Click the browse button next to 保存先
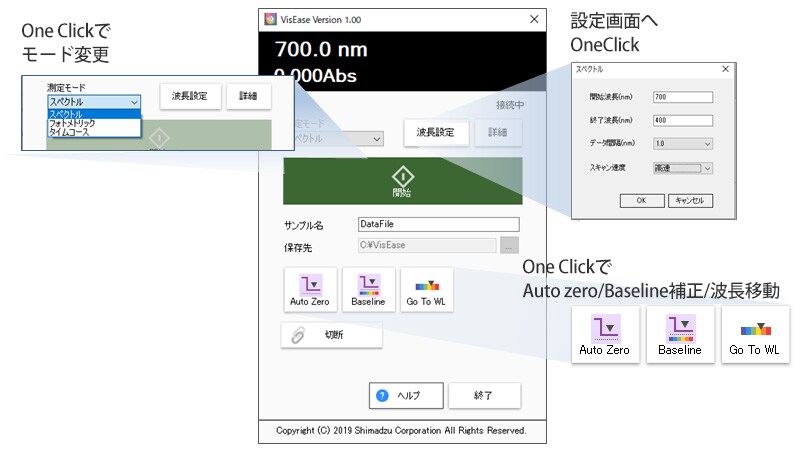Image resolution: width=800 pixels, height=450 pixels. click(x=509, y=245)
